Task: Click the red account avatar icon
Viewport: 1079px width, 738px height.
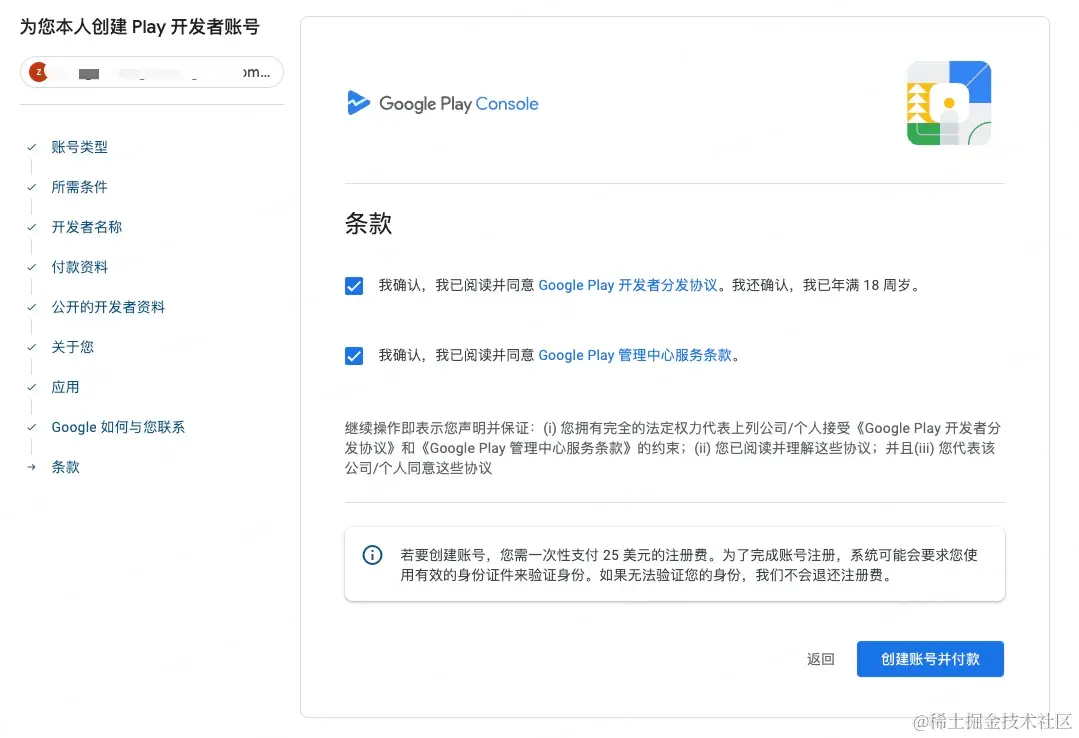Action: tap(39, 72)
